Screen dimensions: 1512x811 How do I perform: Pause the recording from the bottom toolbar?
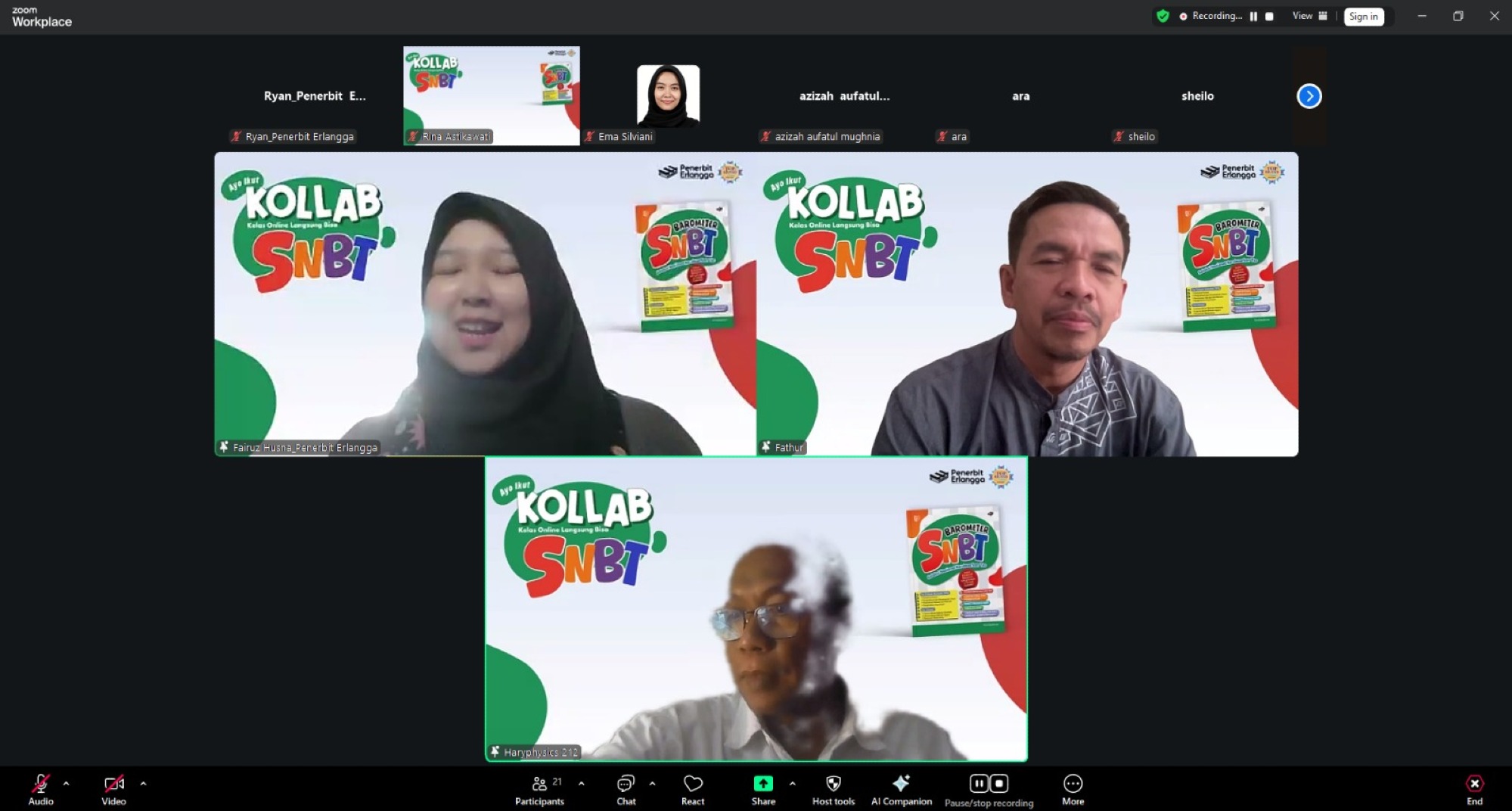tap(978, 783)
